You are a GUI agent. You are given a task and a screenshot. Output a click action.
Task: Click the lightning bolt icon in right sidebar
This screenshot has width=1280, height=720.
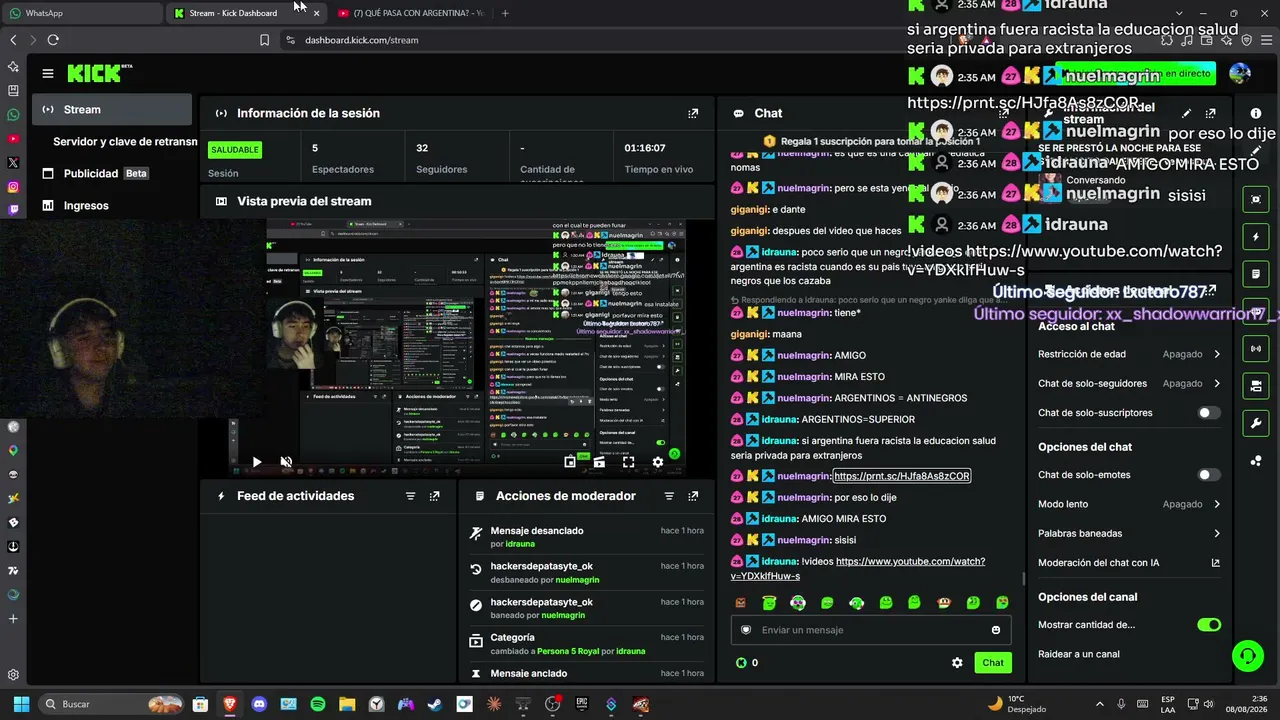tap(1256, 237)
